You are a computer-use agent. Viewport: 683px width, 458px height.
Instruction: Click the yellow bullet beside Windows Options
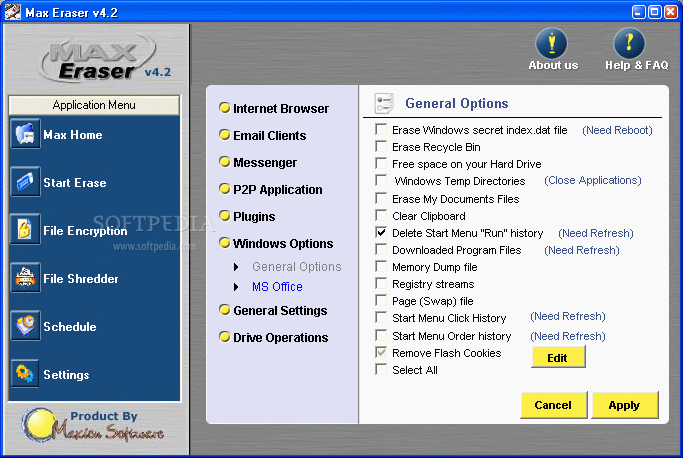click(224, 243)
